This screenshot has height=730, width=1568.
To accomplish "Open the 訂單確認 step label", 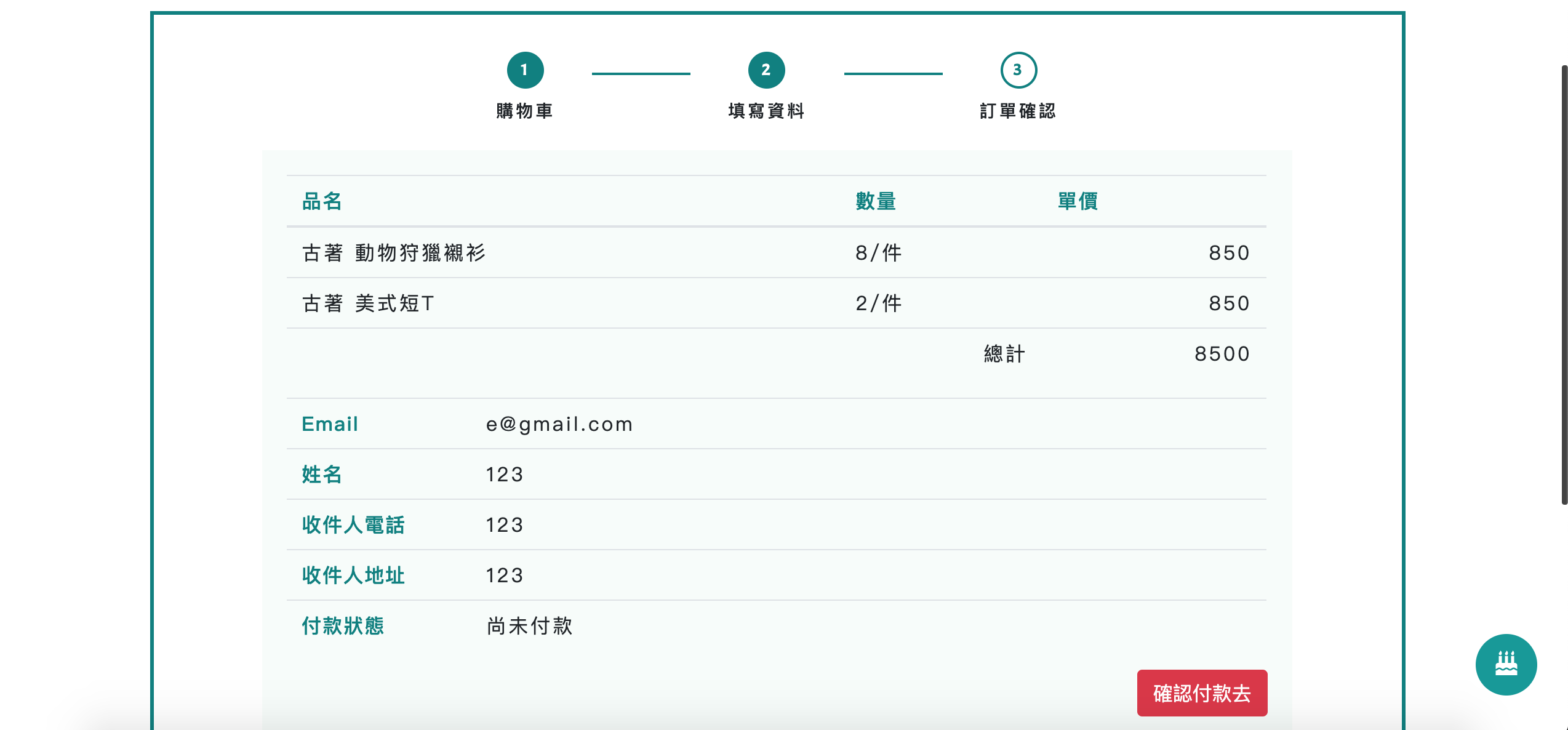I will coord(1018,112).
